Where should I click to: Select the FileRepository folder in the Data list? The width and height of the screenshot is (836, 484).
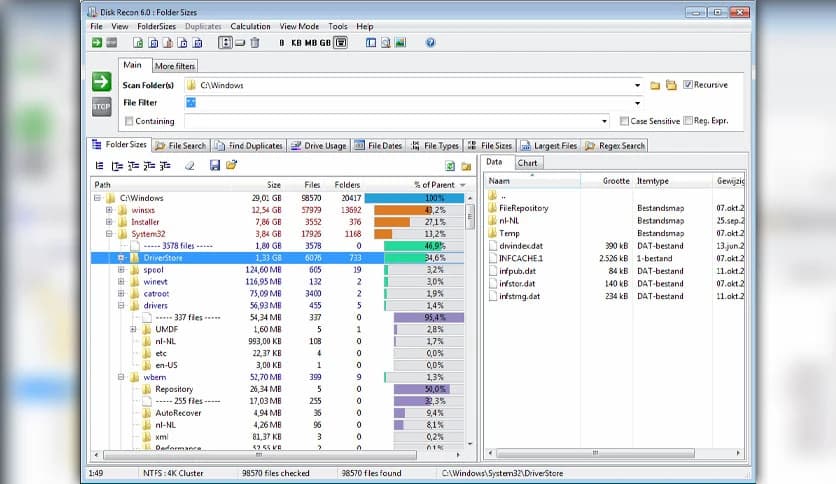pyautogui.click(x=524, y=208)
